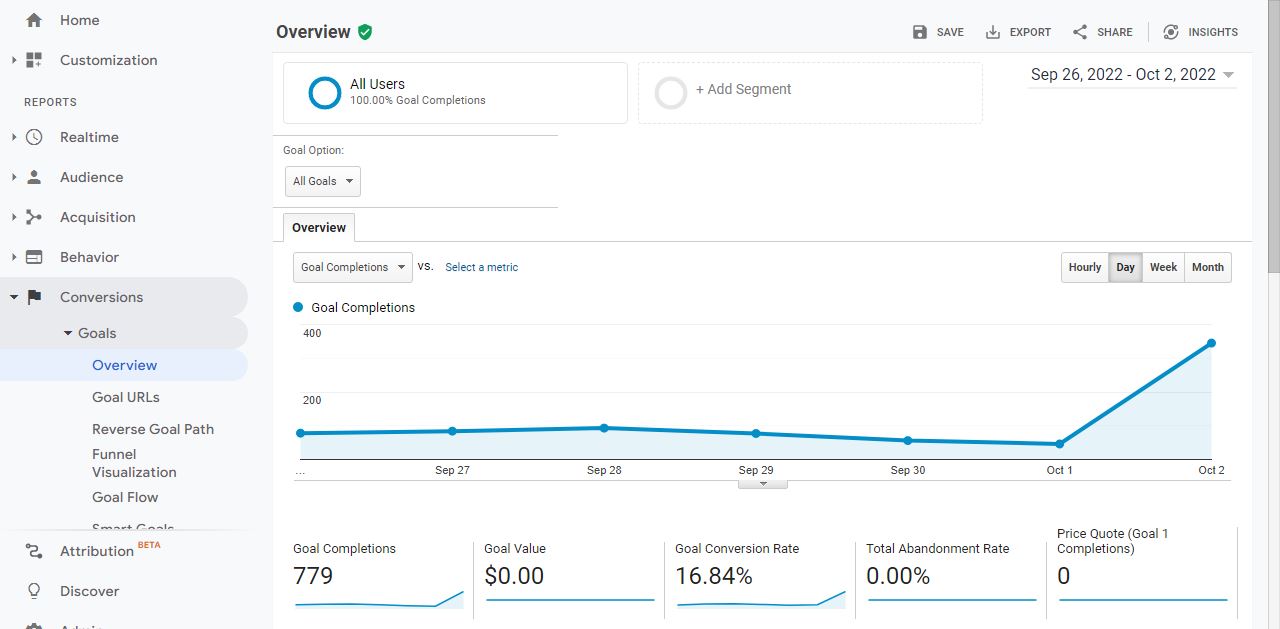Click the Realtime clock icon
Image resolution: width=1280 pixels, height=629 pixels.
[34, 137]
